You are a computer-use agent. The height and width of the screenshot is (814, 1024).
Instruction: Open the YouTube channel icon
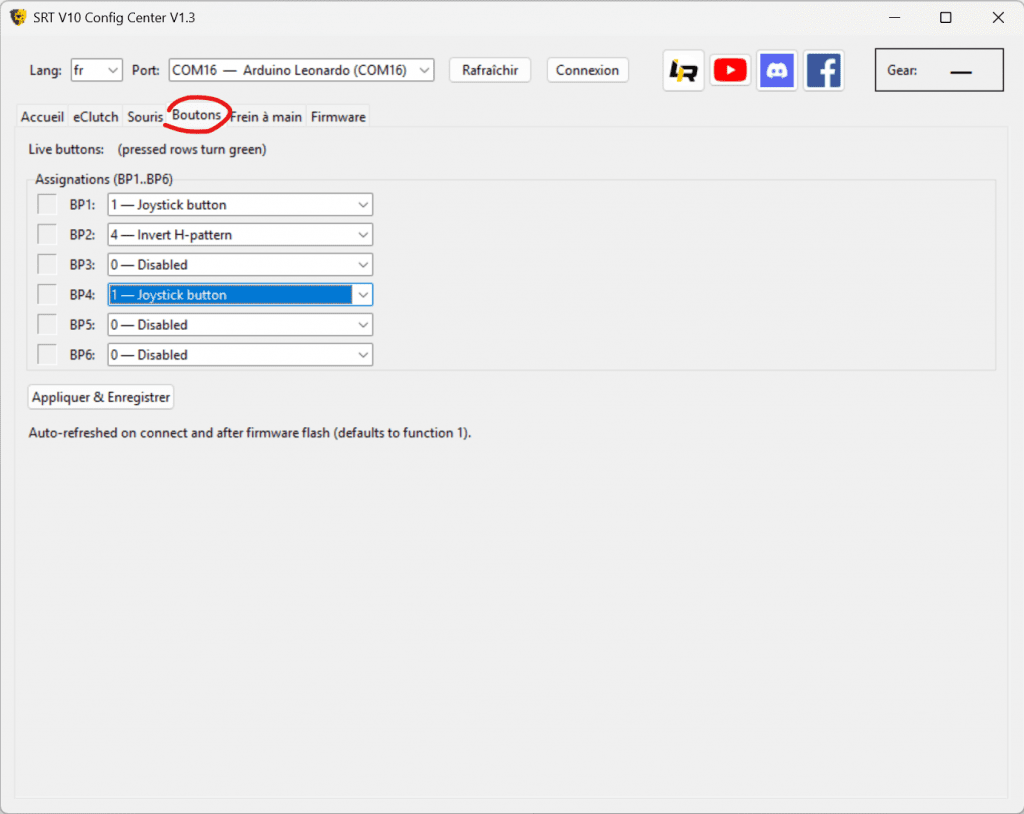(x=731, y=71)
